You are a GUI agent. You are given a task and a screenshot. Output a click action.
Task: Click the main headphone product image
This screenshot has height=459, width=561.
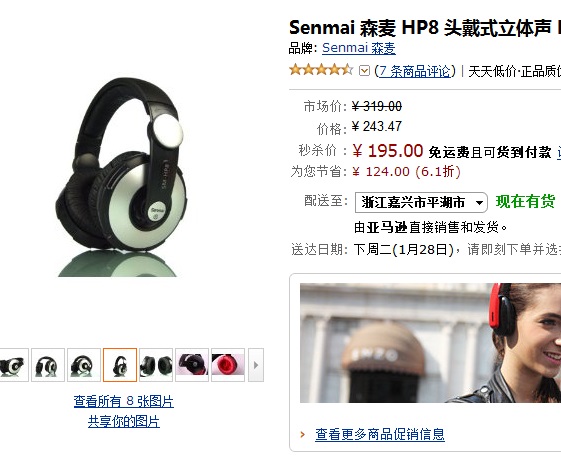coord(121,177)
